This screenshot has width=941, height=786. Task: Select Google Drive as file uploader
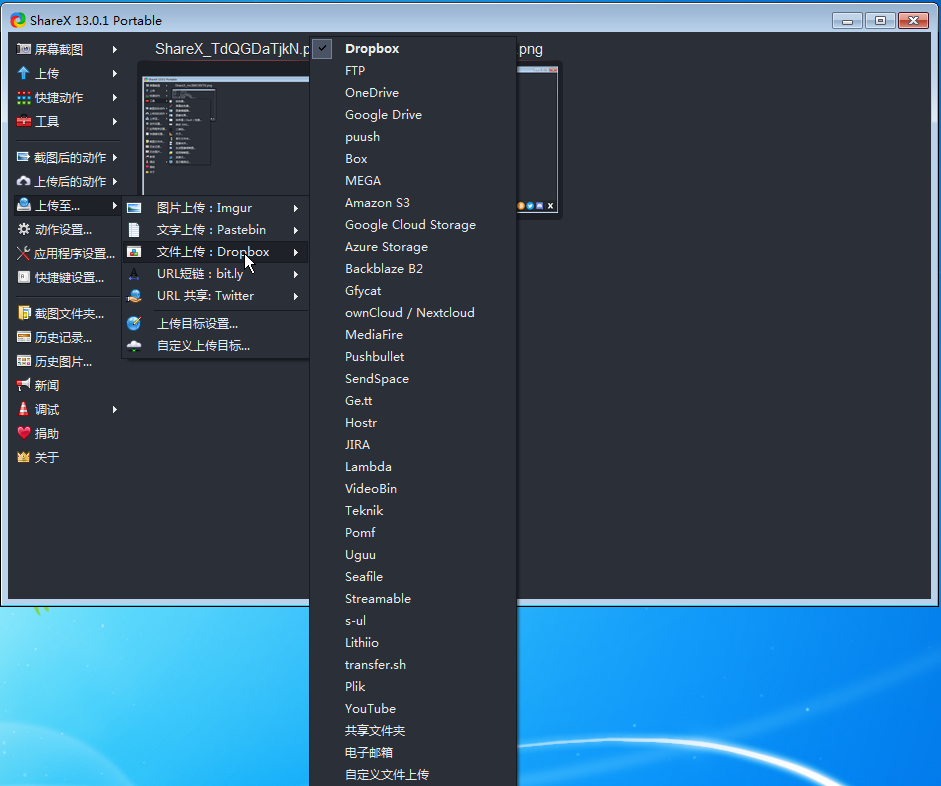(x=383, y=115)
